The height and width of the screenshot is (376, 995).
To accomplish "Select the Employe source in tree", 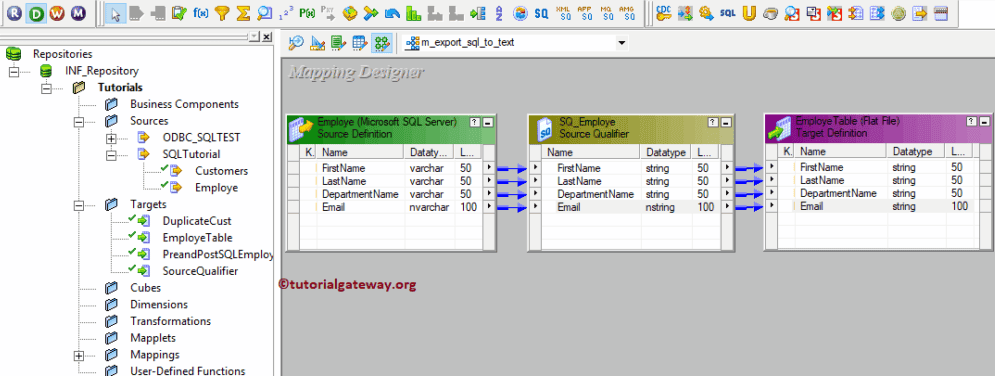I will [216, 188].
